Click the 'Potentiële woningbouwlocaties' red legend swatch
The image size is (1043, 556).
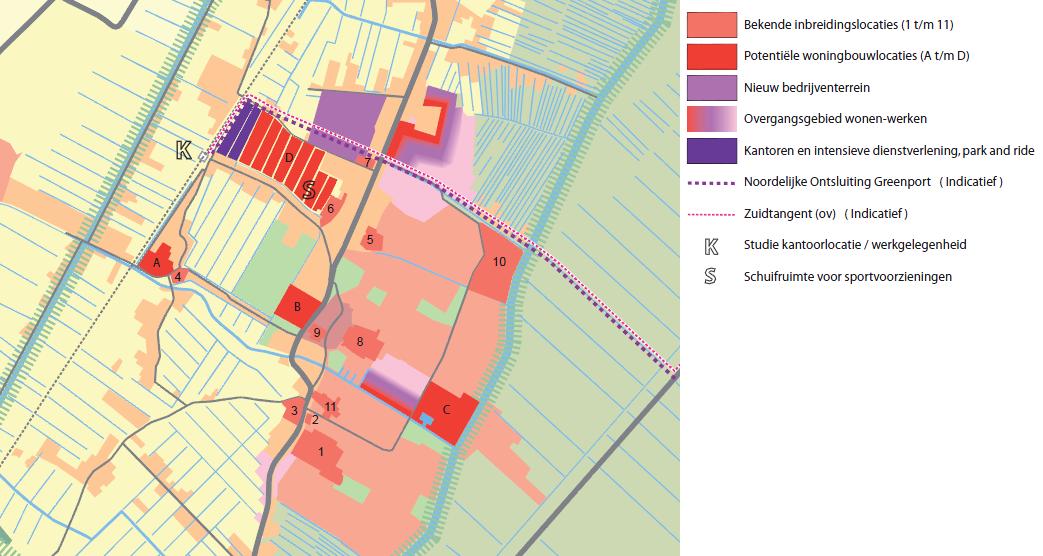[x=712, y=57]
